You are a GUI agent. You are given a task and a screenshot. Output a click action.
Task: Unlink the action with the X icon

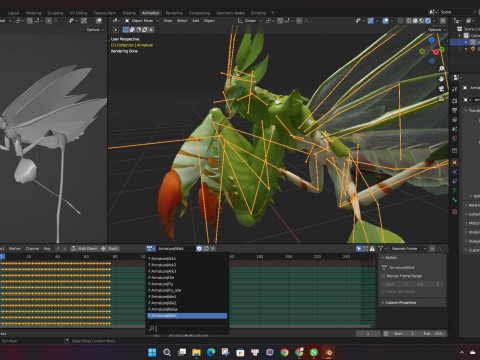click(213, 248)
